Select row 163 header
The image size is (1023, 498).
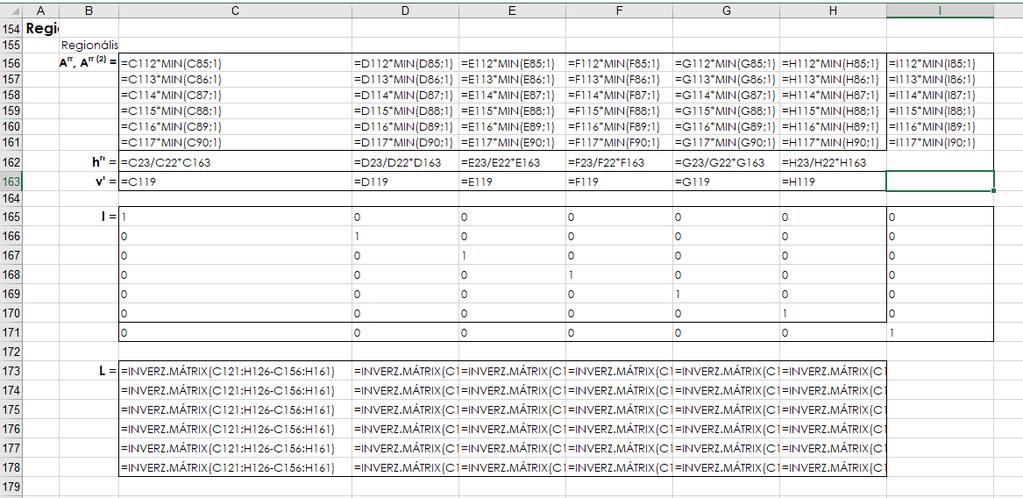coord(12,181)
